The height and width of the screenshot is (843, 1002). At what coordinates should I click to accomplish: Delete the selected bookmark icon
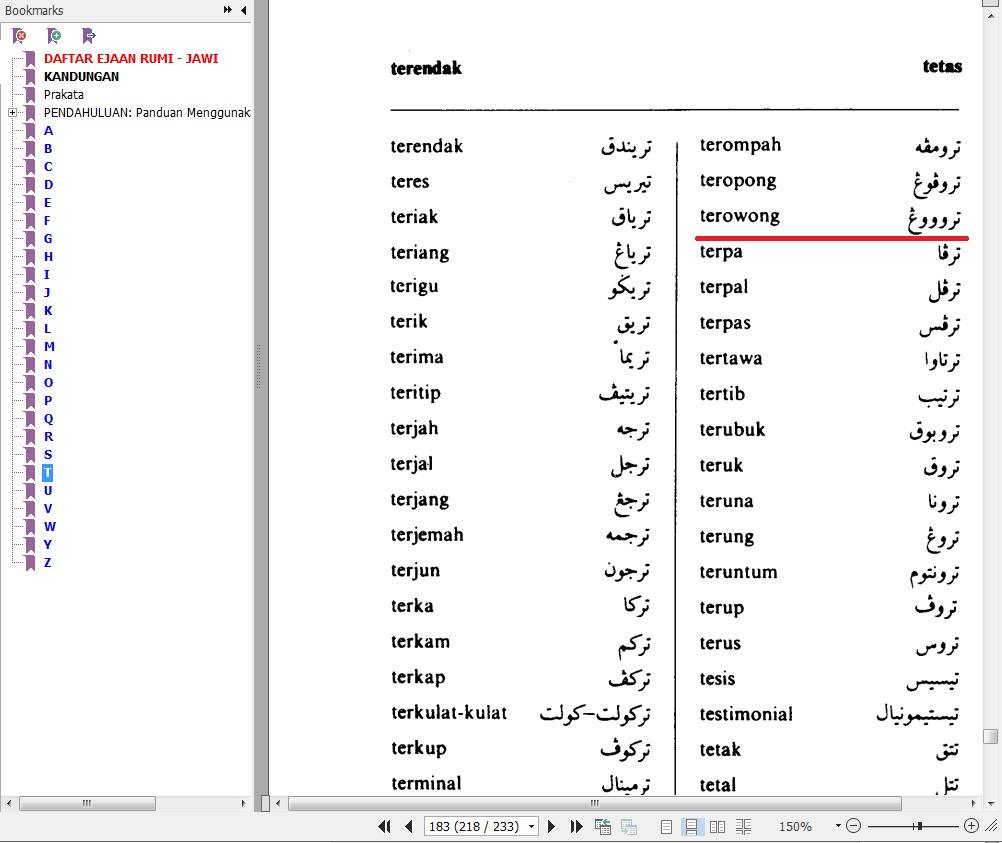coord(19,36)
